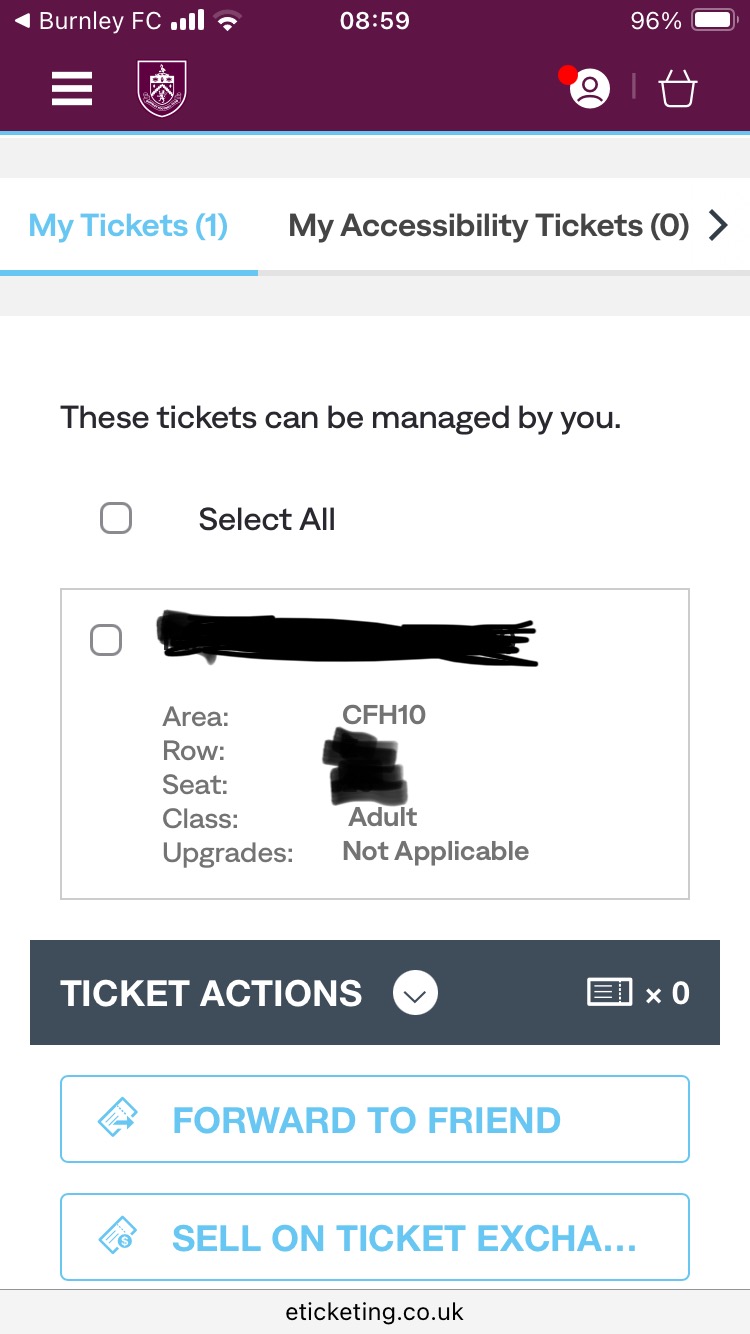Expand the Ticket Actions chevron
Image resolution: width=750 pixels, height=1334 pixels.
click(x=415, y=993)
